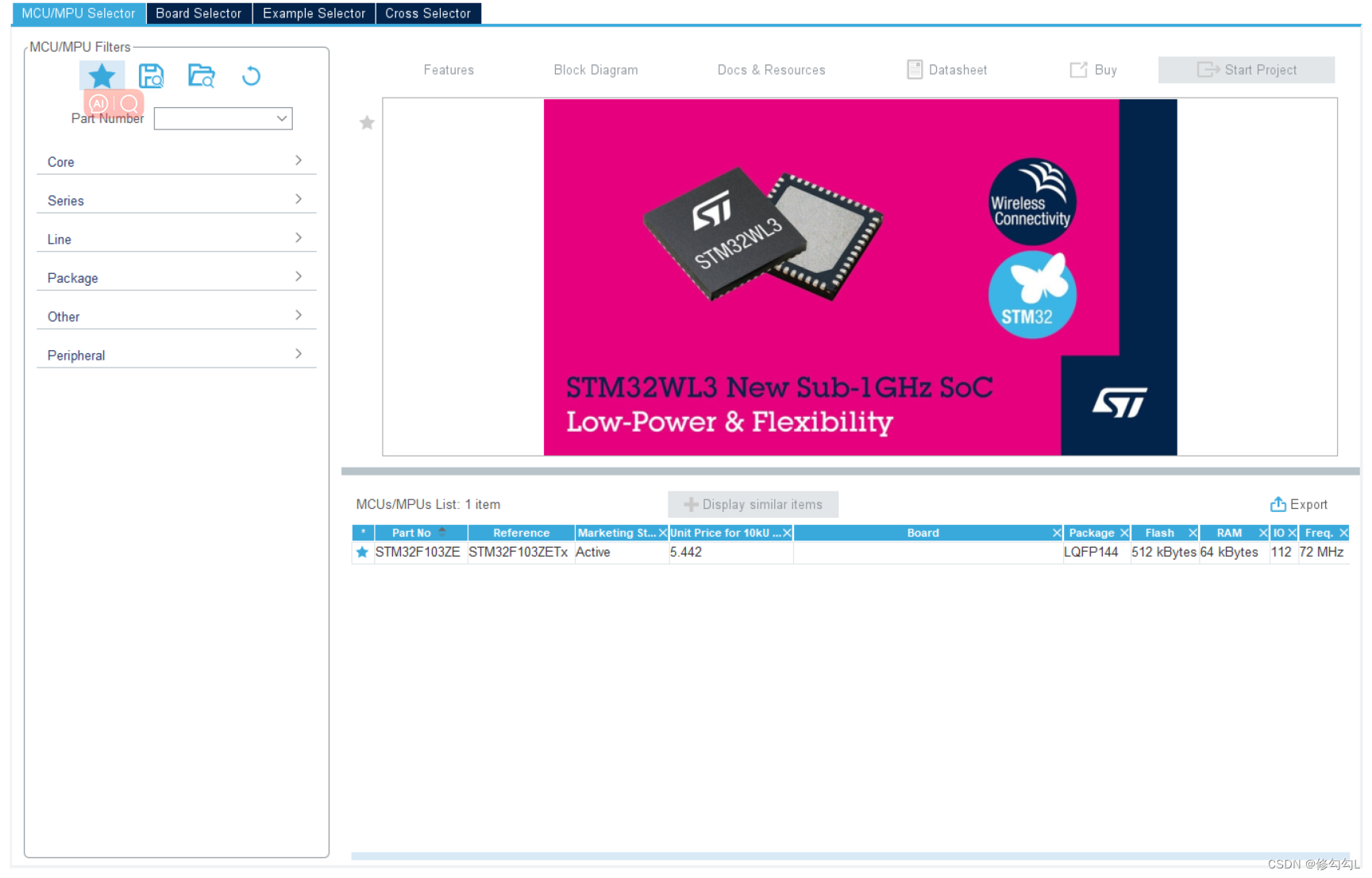Remove the Marketing Status column
Viewport: 1372px width, 878px height.
tap(663, 533)
